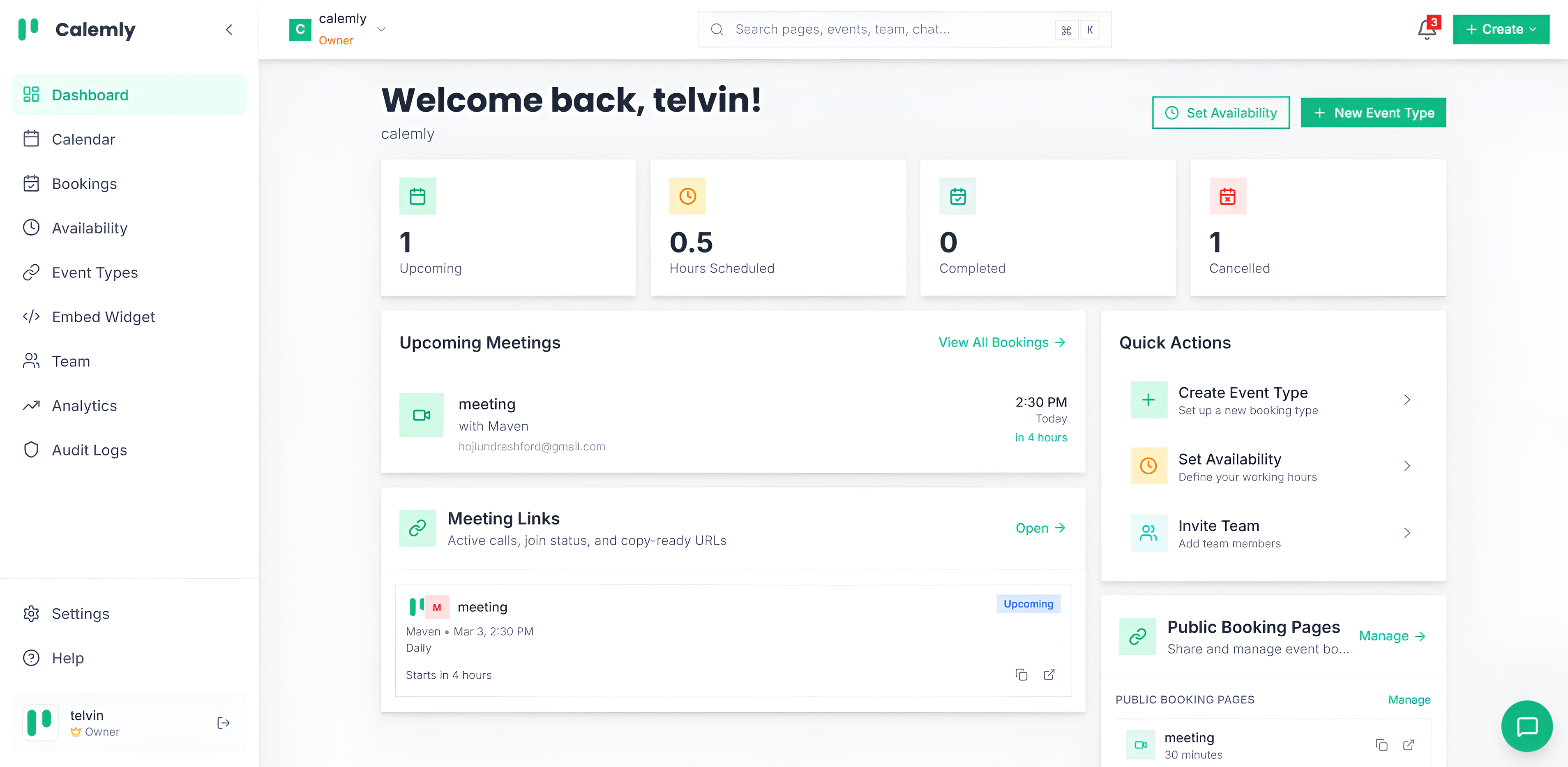Select the Bookings icon in sidebar
1568x767 pixels.
pos(32,183)
